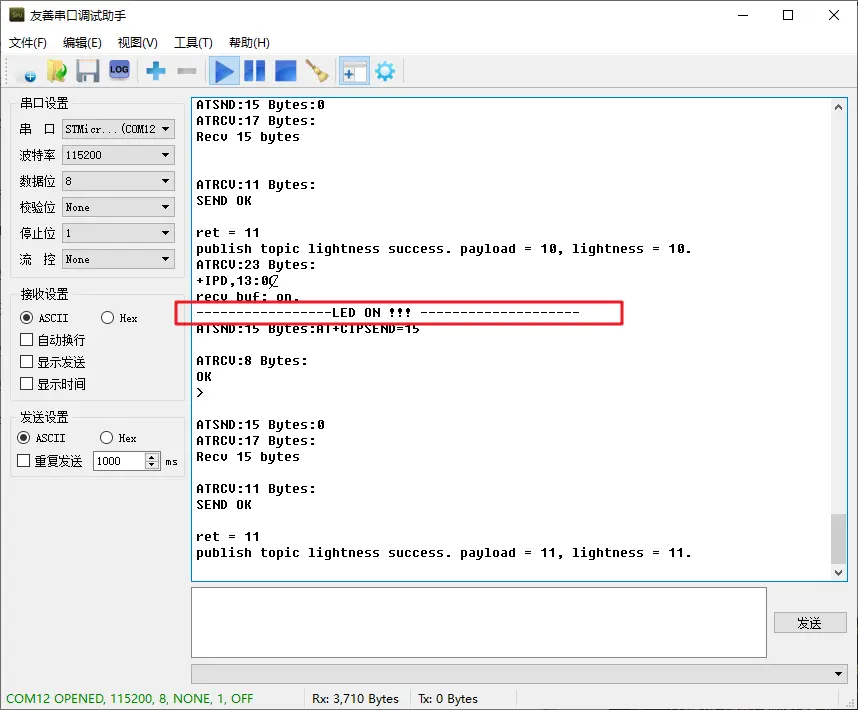The height and width of the screenshot is (710, 858).
Task: Click the new session icon in toolbar
Action: (26, 72)
